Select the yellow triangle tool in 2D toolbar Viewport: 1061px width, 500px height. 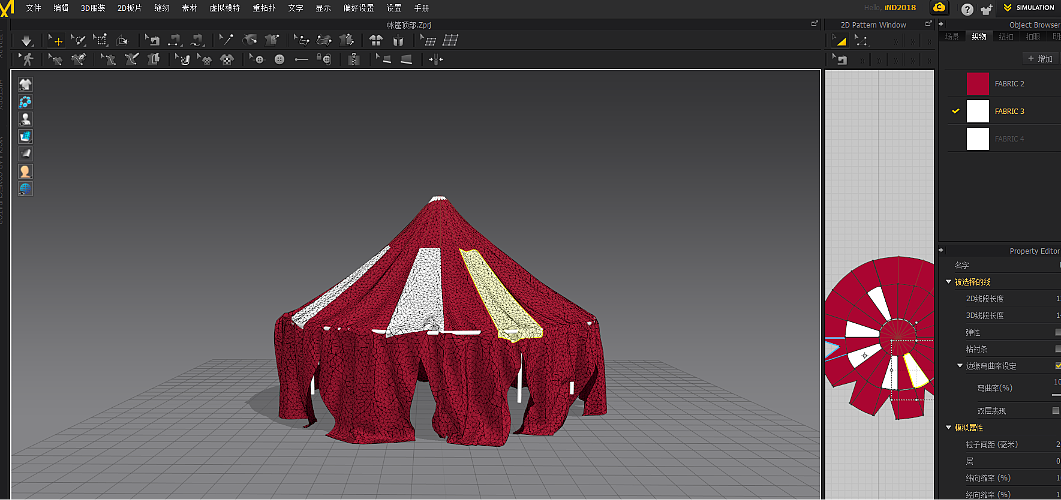840,41
